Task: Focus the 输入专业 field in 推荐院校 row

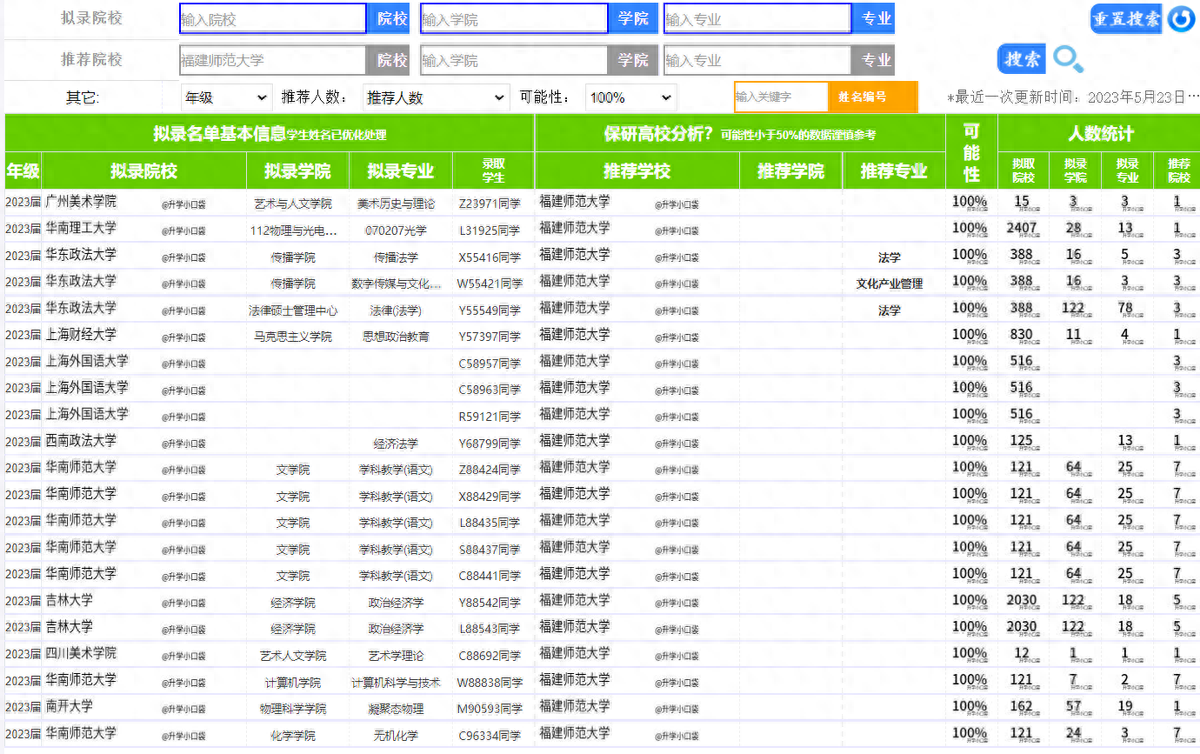Action: point(757,60)
